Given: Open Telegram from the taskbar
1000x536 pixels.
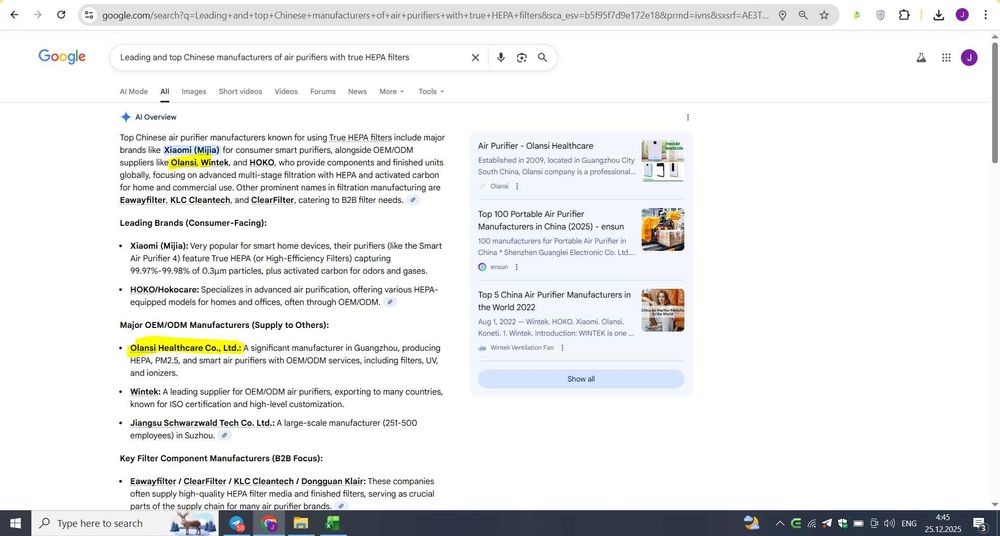Looking at the screenshot, I should click(x=237, y=523).
